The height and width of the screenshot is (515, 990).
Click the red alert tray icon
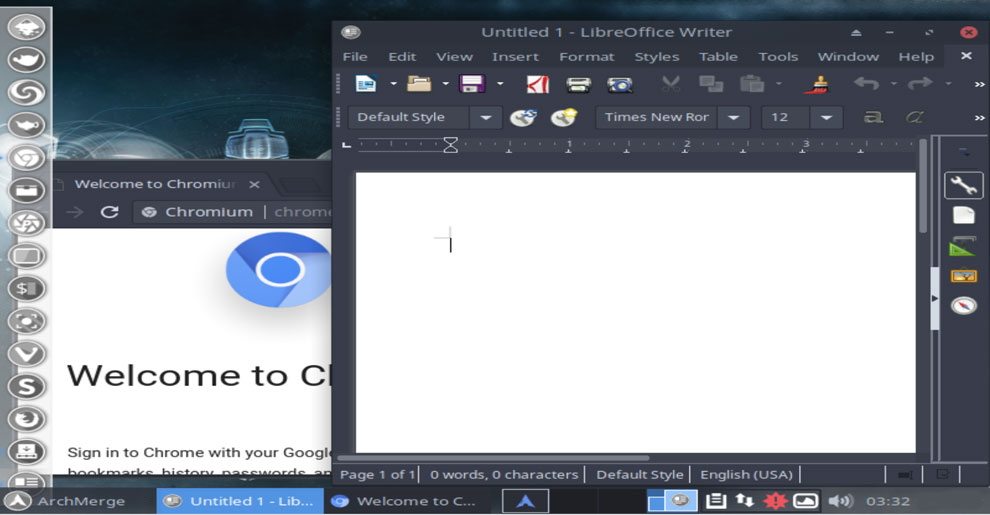point(775,501)
